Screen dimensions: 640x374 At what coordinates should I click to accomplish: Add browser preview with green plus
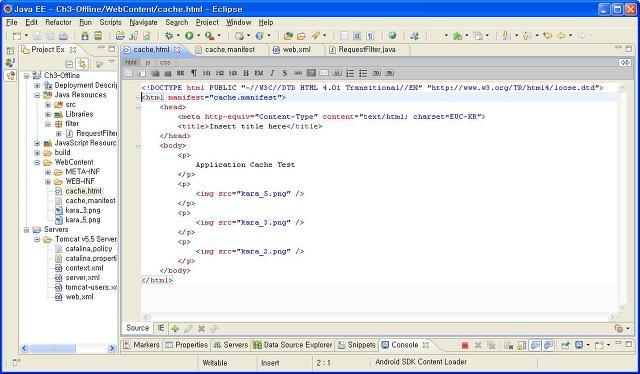(175, 328)
